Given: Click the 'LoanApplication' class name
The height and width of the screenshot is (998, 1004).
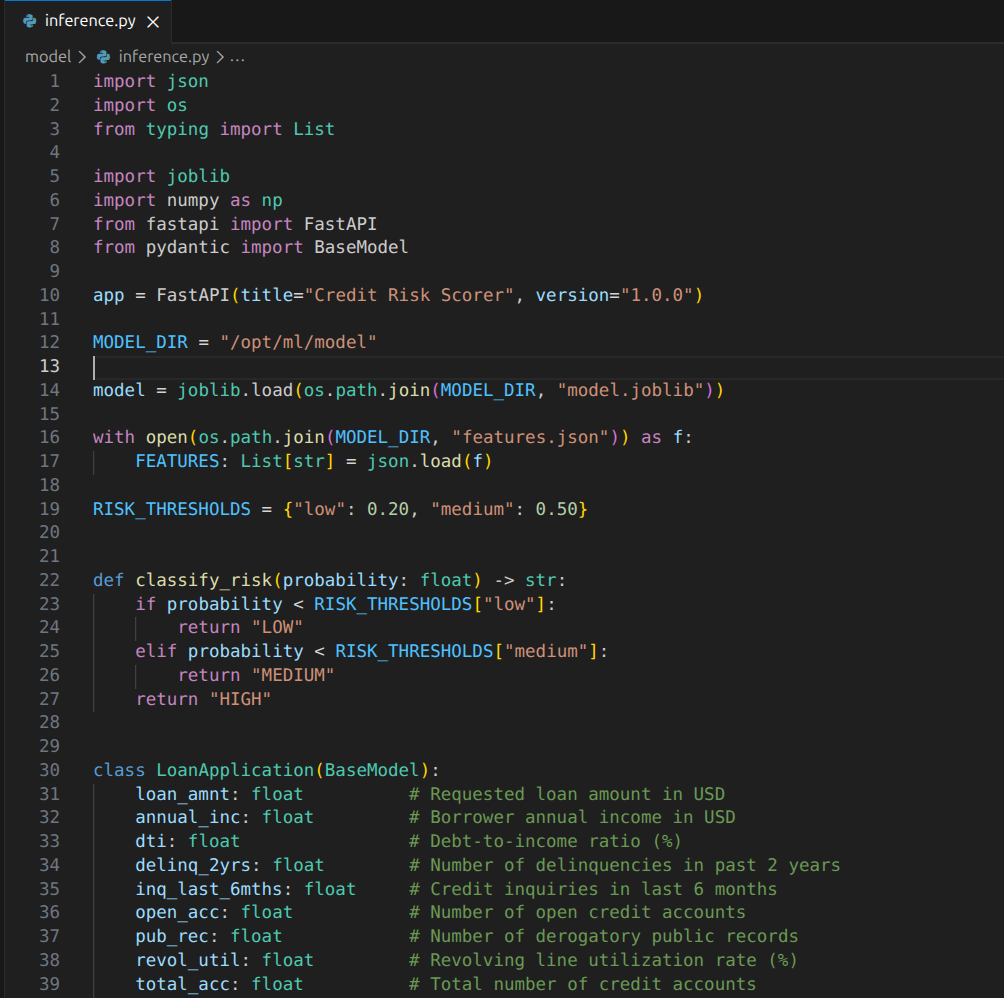Looking at the screenshot, I should coord(235,770).
